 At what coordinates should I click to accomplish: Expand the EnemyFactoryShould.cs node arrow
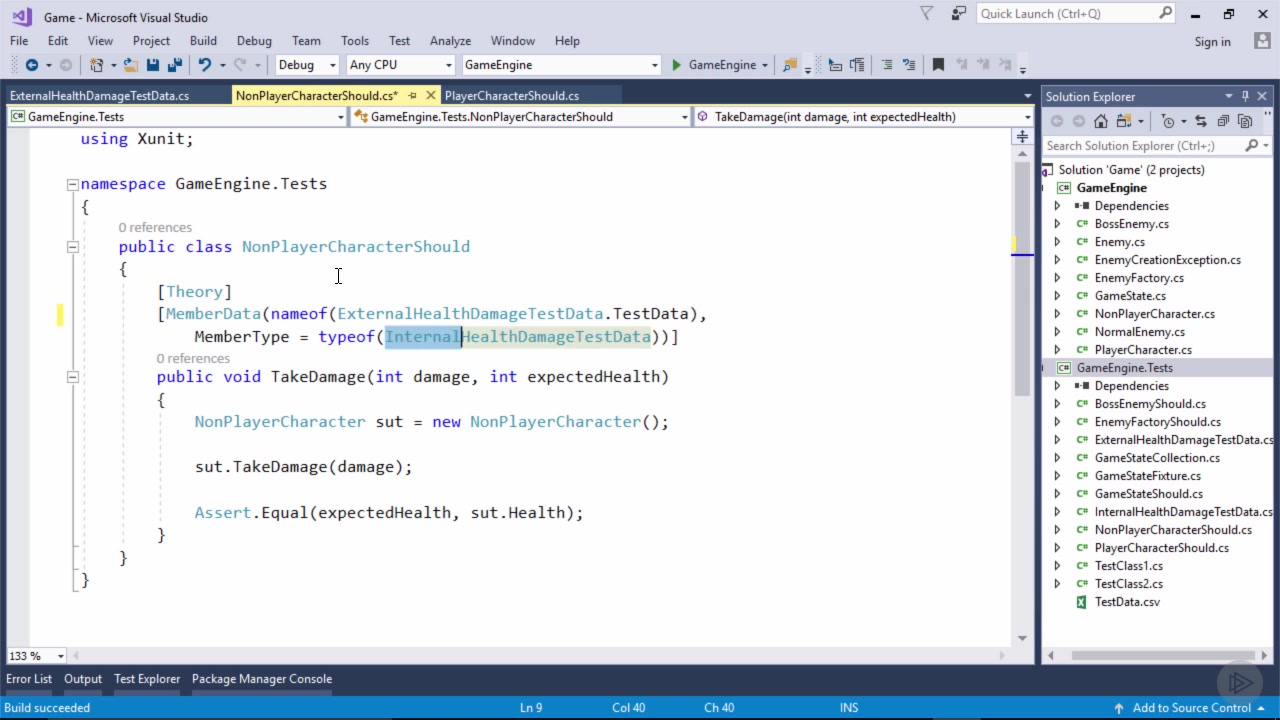click(1057, 422)
